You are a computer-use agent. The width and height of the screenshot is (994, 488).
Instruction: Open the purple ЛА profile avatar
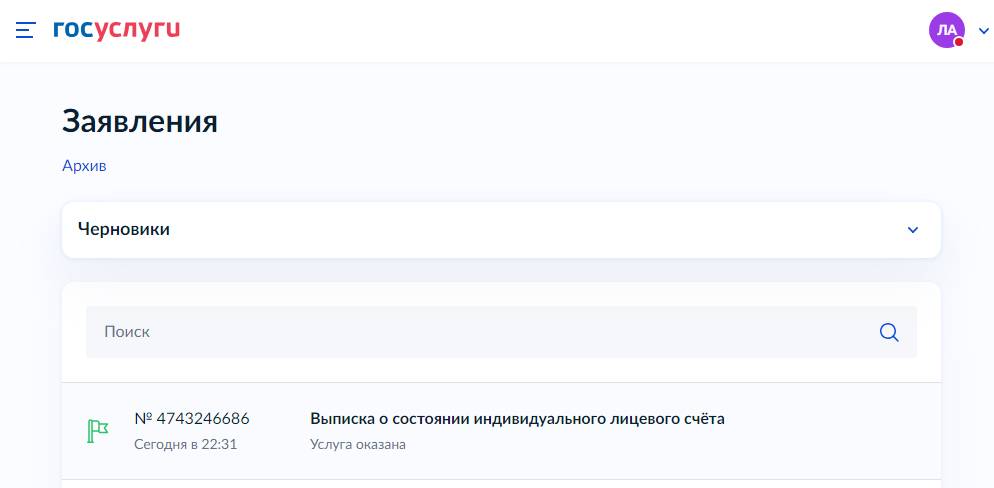tap(946, 30)
